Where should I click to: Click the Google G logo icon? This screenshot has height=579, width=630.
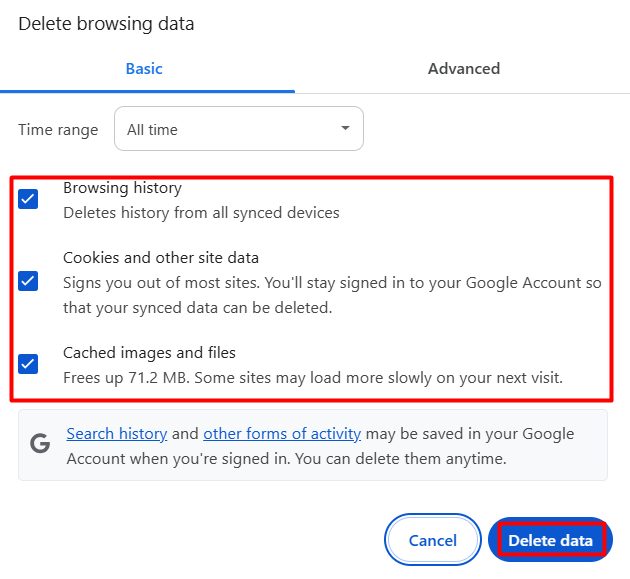(x=40, y=444)
